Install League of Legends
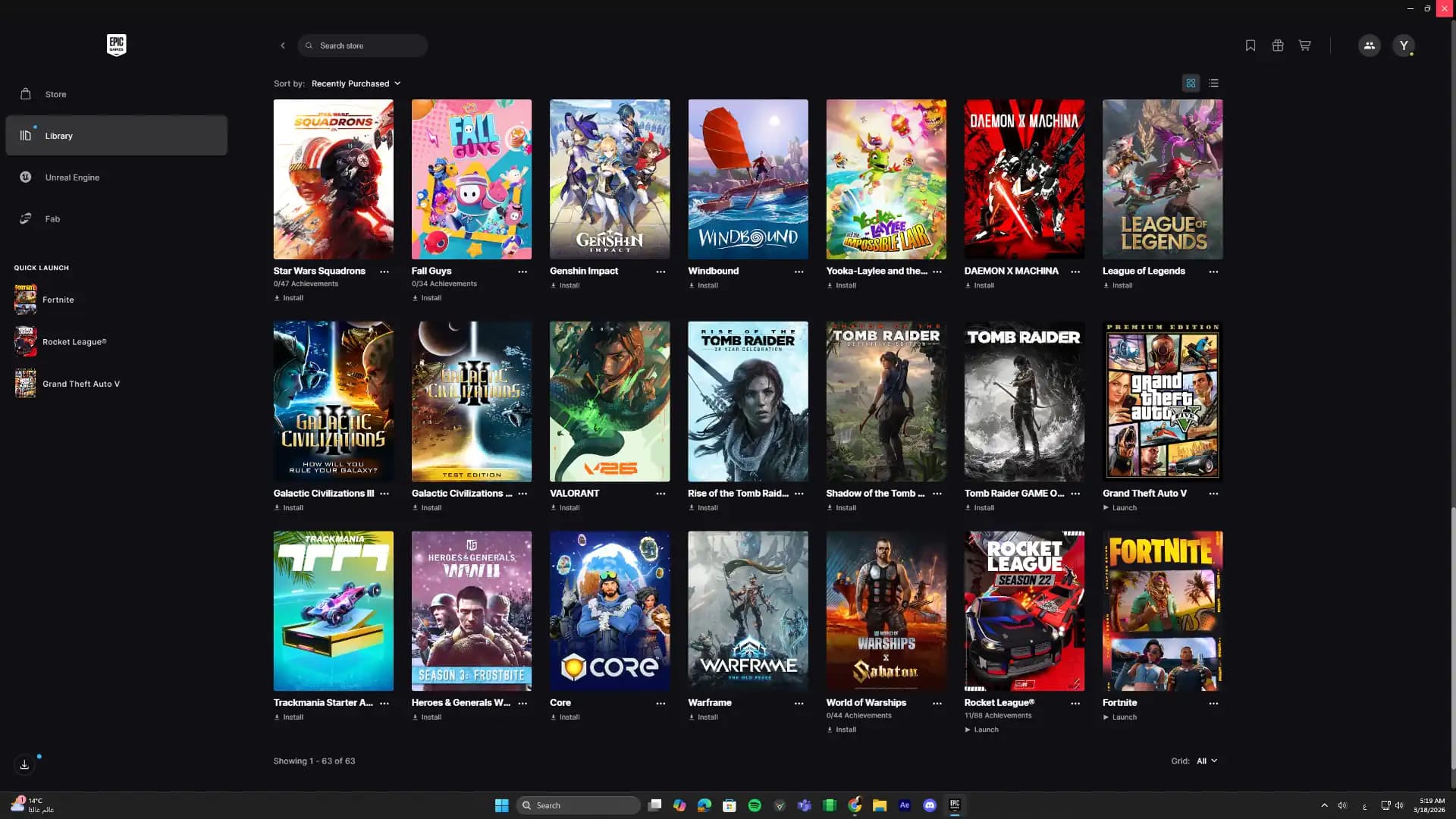 tap(1118, 286)
